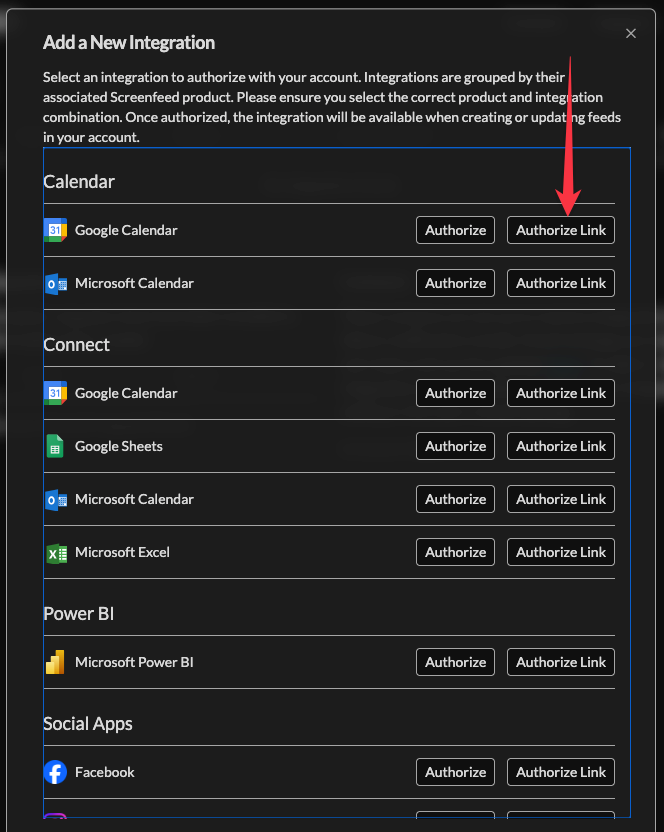Click the Google Sheets label

pos(118,446)
